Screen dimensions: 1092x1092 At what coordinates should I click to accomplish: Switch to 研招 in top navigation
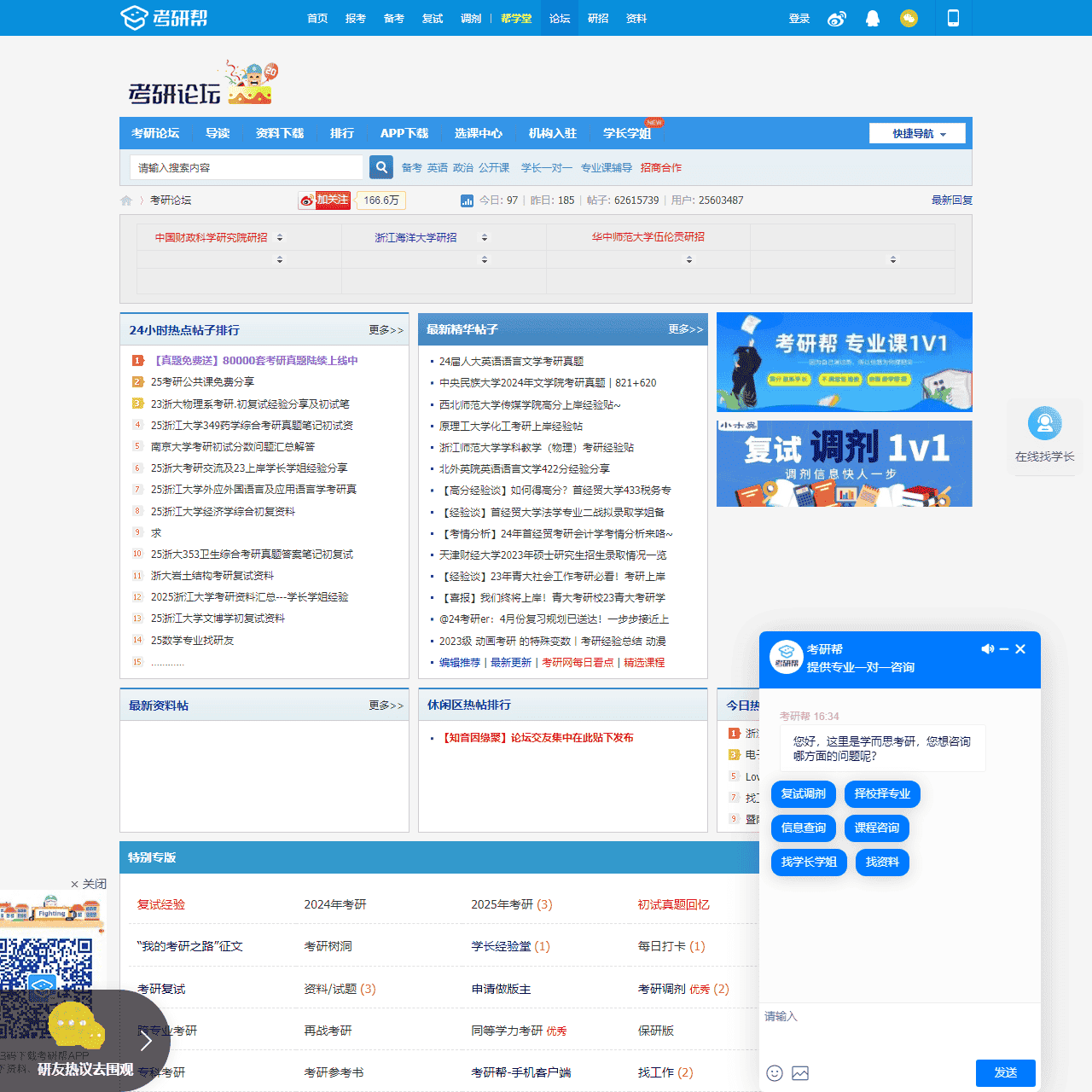598,19
